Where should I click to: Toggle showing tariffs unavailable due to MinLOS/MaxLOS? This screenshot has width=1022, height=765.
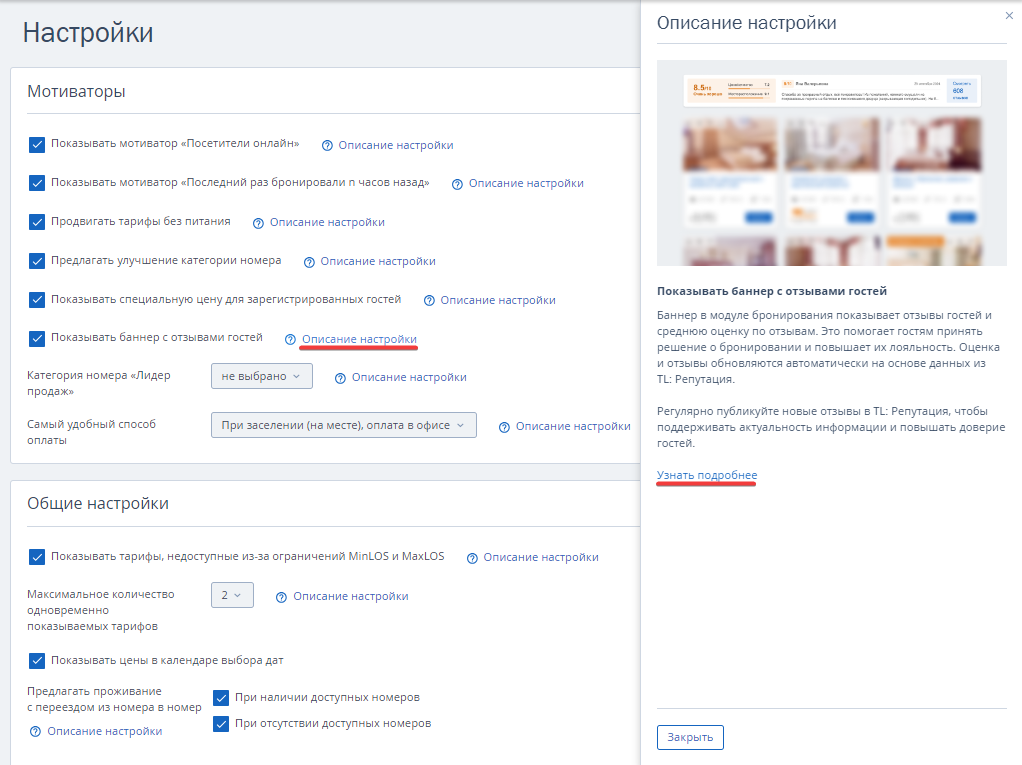click(37, 556)
